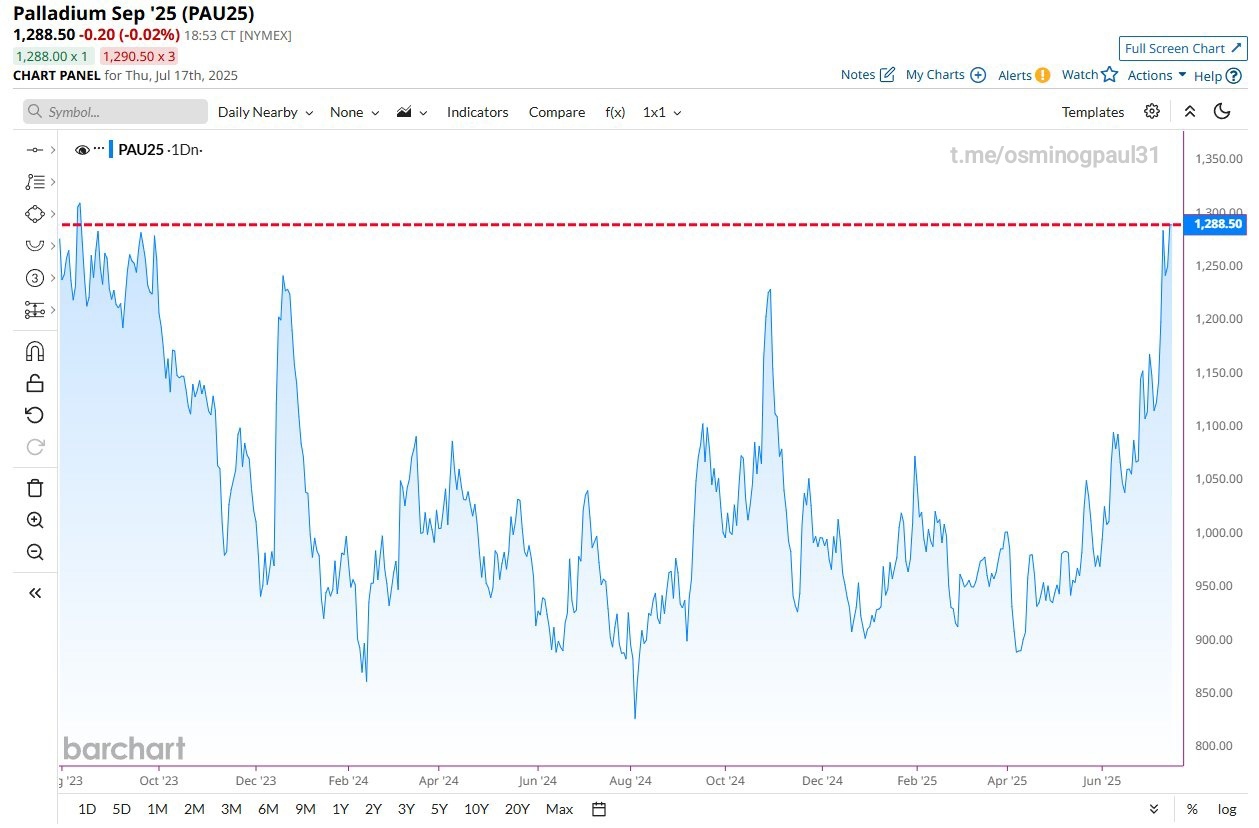The height and width of the screenshot is (828, 1259).
Task: Activate the magnet snap tool
Action: coord(35,351)
